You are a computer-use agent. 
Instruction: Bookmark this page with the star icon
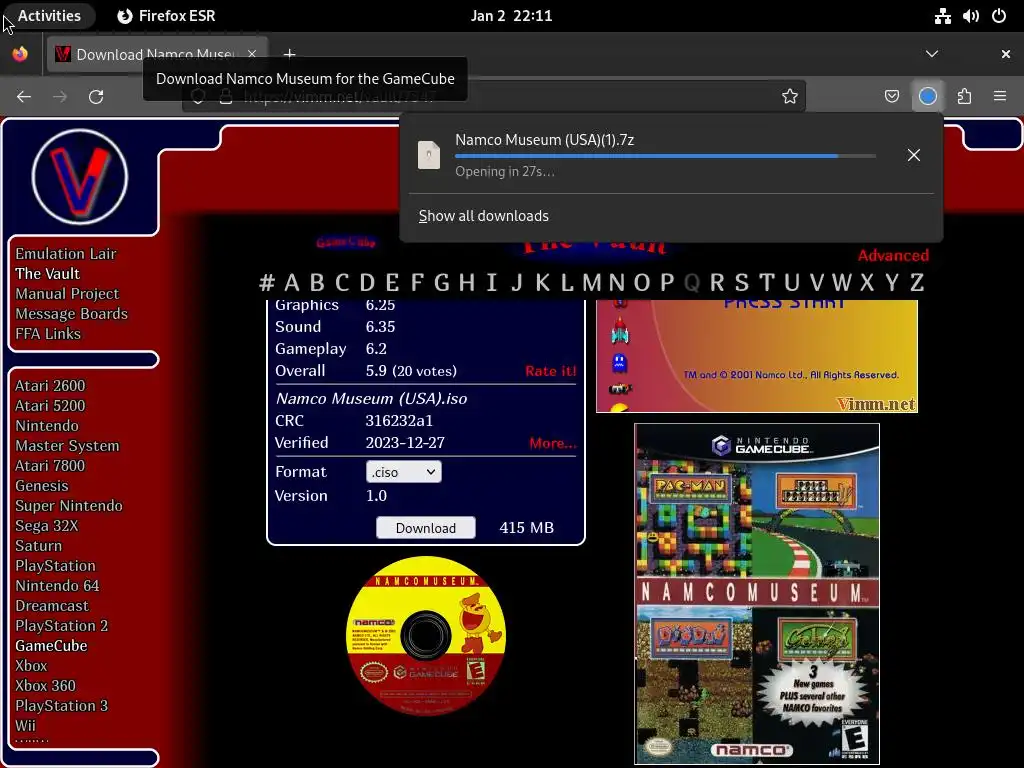(x=790, y=97)
